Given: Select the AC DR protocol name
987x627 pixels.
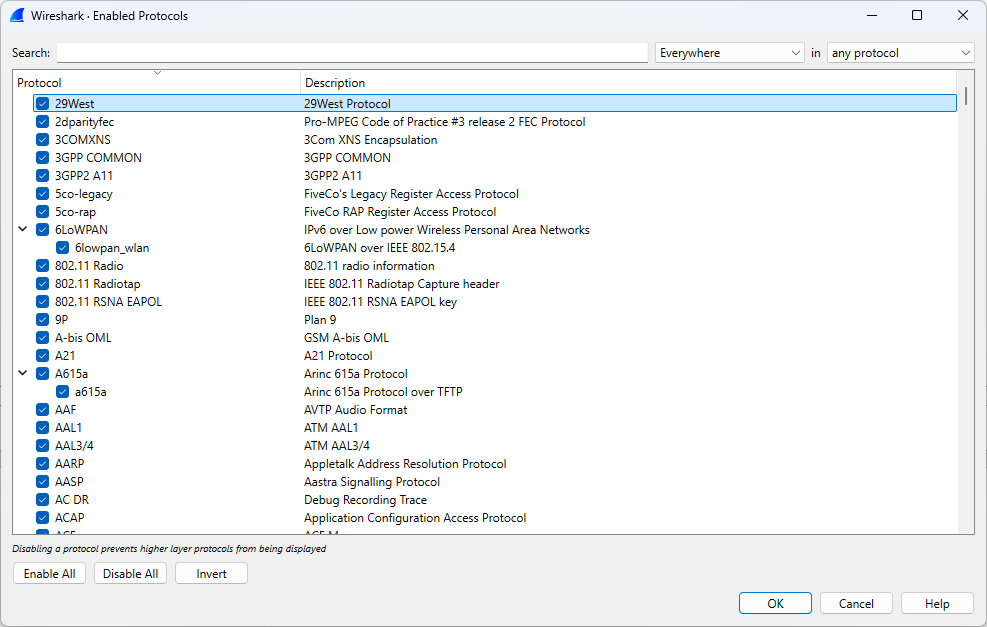Looking at the screenshot, I should [72, 500].
